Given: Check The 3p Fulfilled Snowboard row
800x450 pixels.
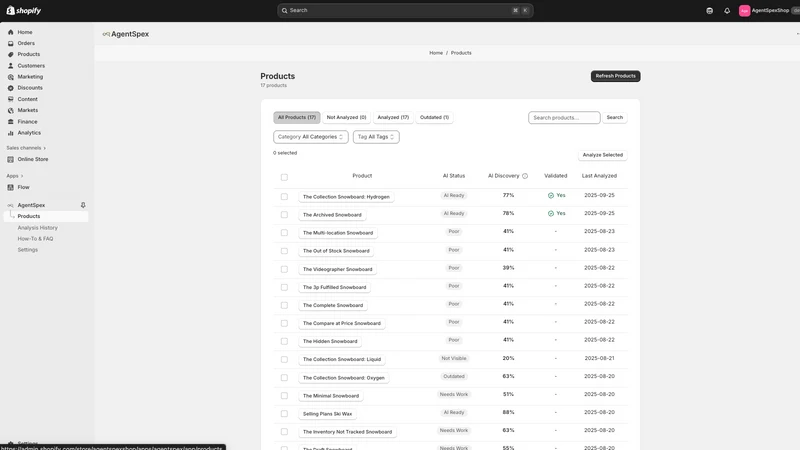Looking at the screenshot, I should [284, 287].
